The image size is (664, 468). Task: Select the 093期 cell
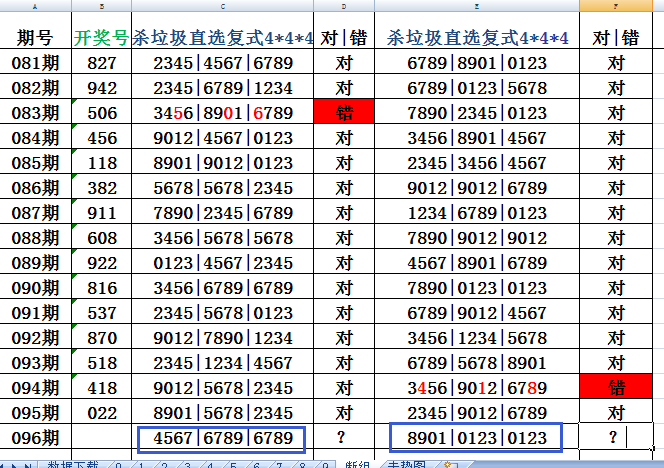coord(36,363)
